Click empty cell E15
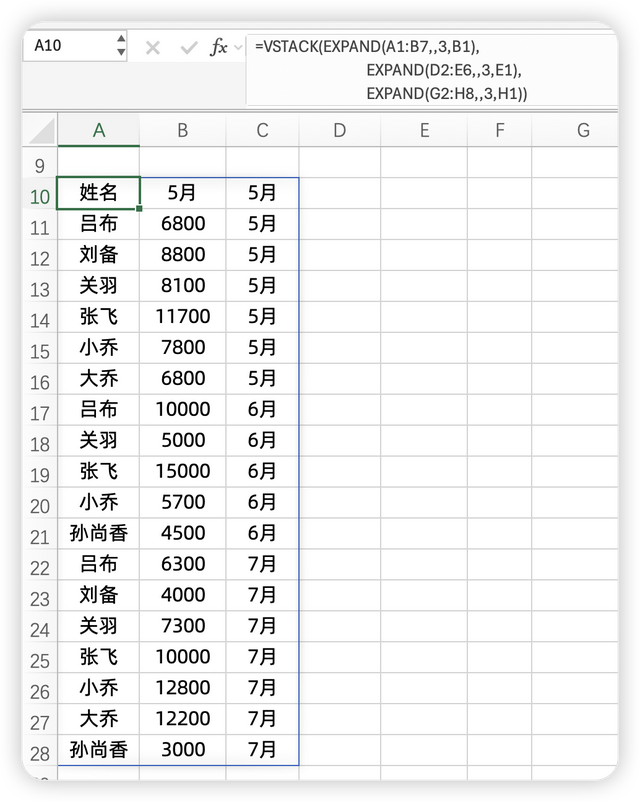The height and width of the screenshot is (802, 640). point(424,348)
